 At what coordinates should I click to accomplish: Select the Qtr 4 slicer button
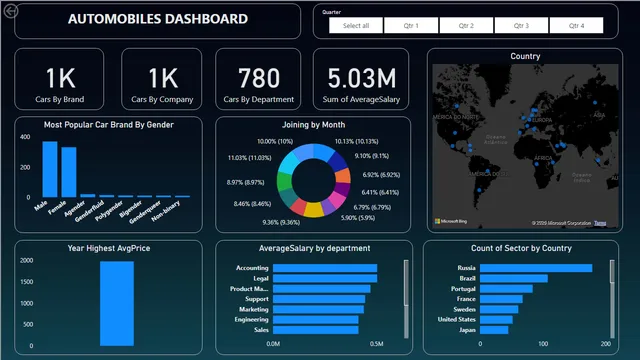(x=576, y=25)
